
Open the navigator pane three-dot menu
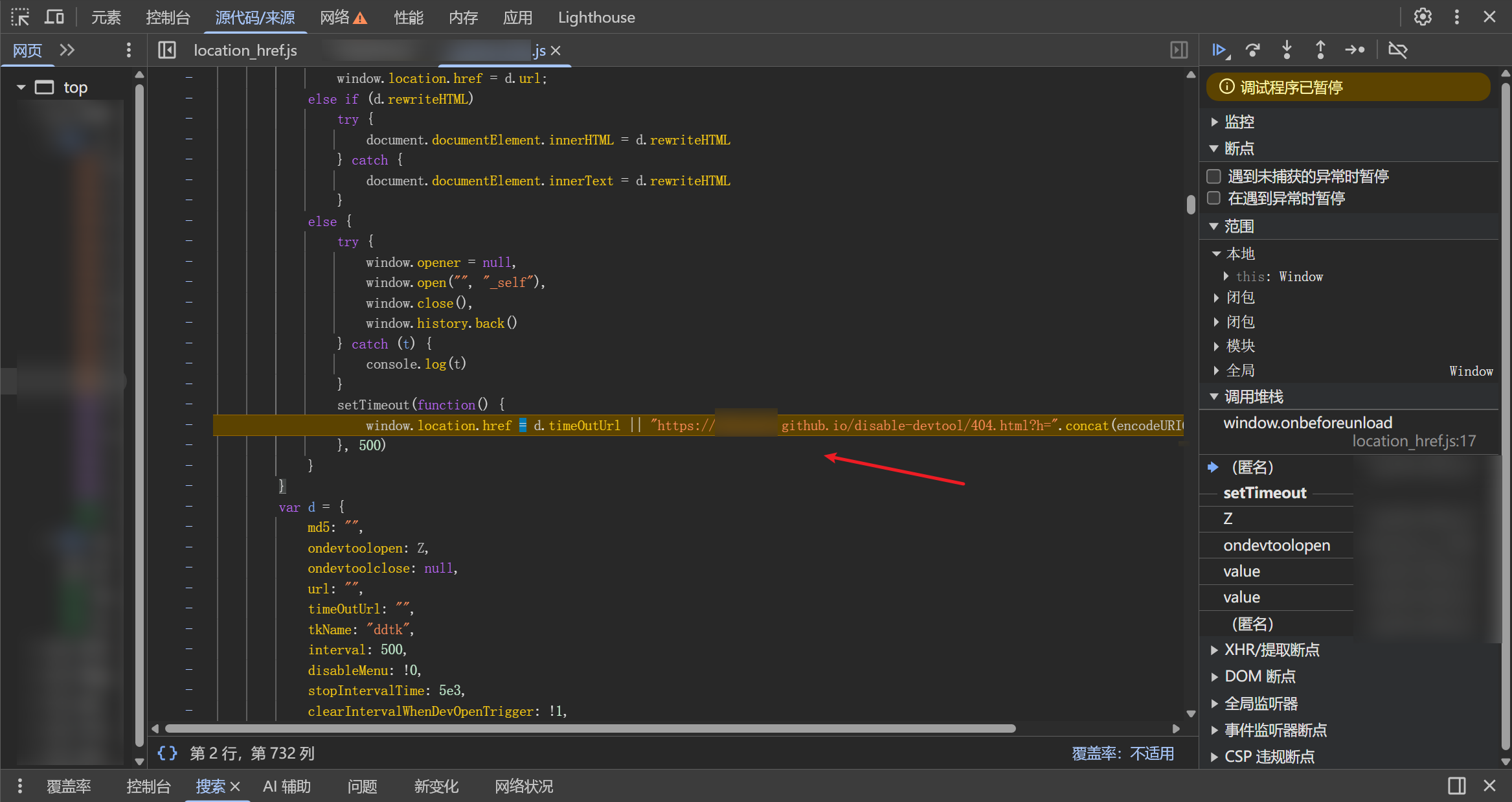129,50
